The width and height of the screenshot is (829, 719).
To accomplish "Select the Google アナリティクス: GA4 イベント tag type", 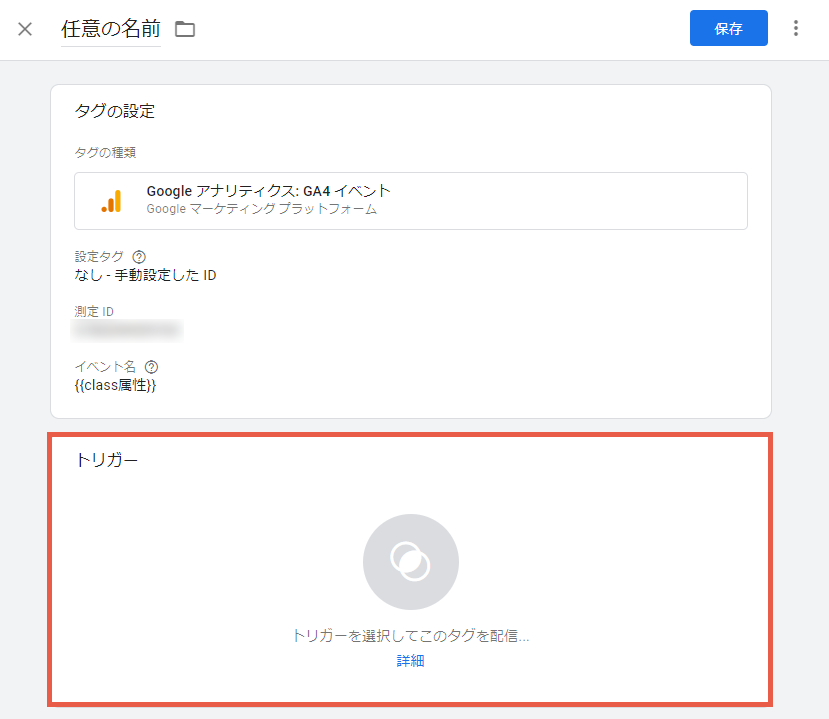I will [x=411, y=201].
